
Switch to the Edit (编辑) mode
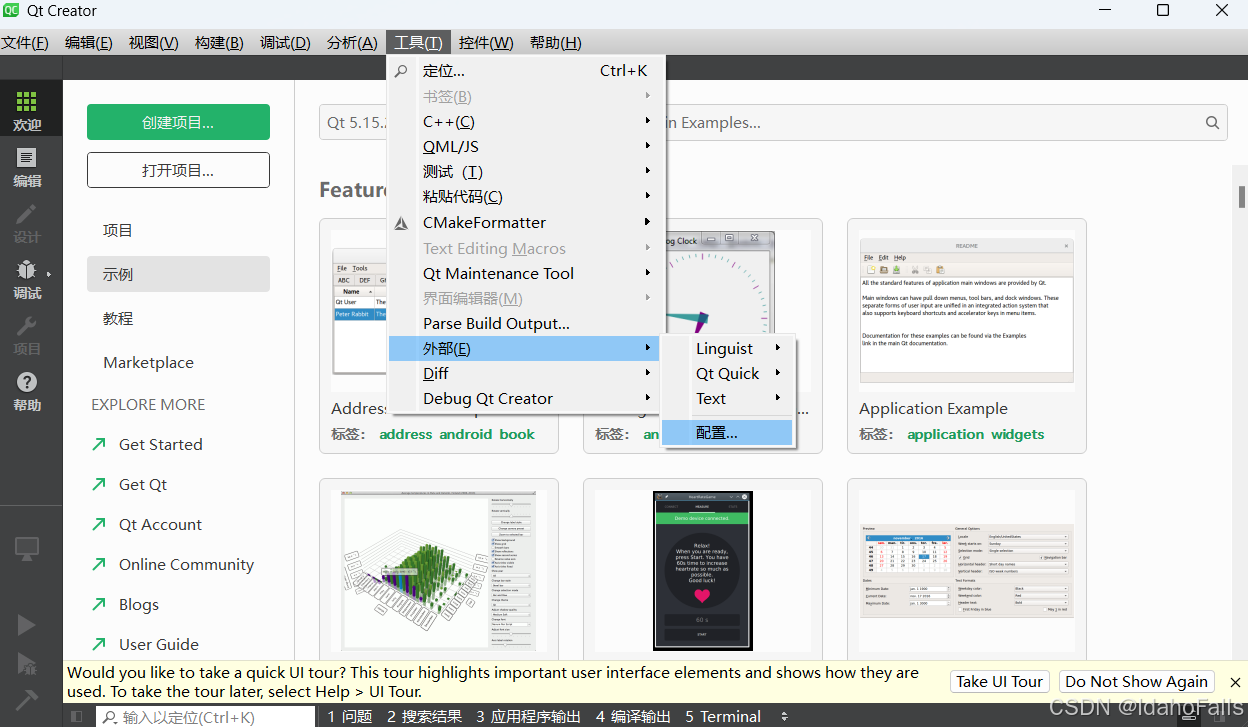[27, 167]
